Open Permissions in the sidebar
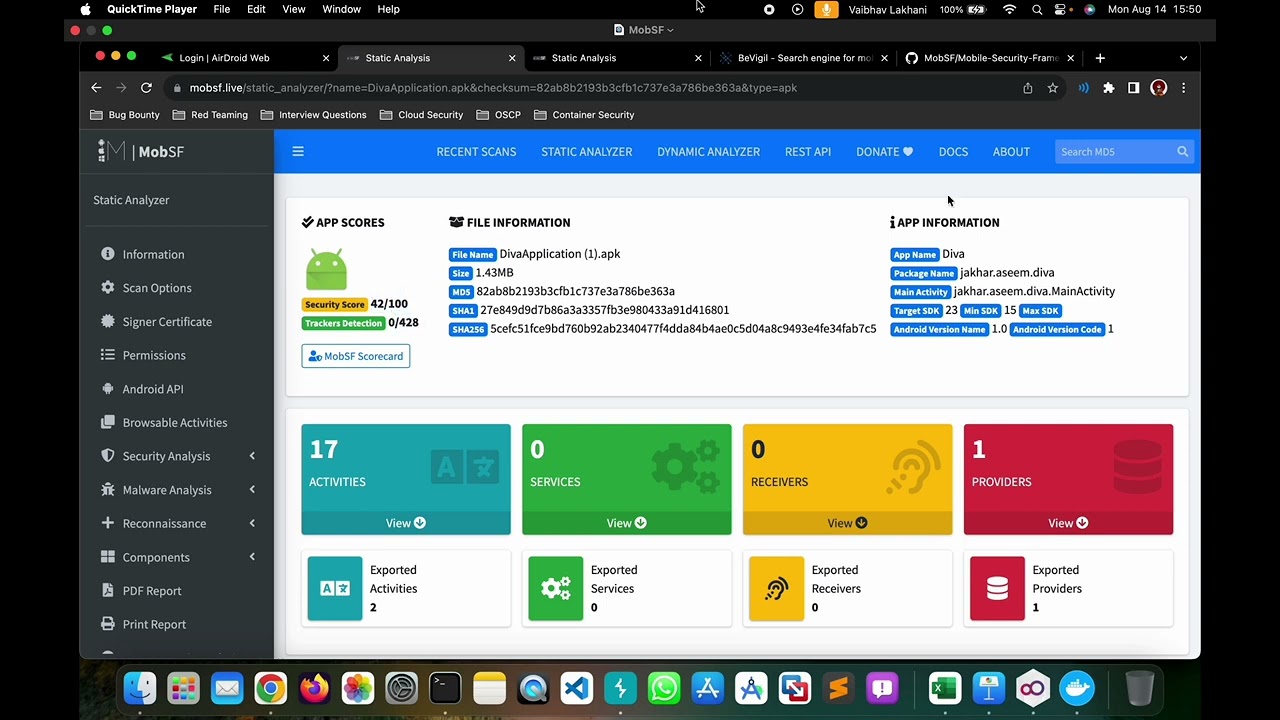Screen dimensions: 1280x720 (154, 355)
